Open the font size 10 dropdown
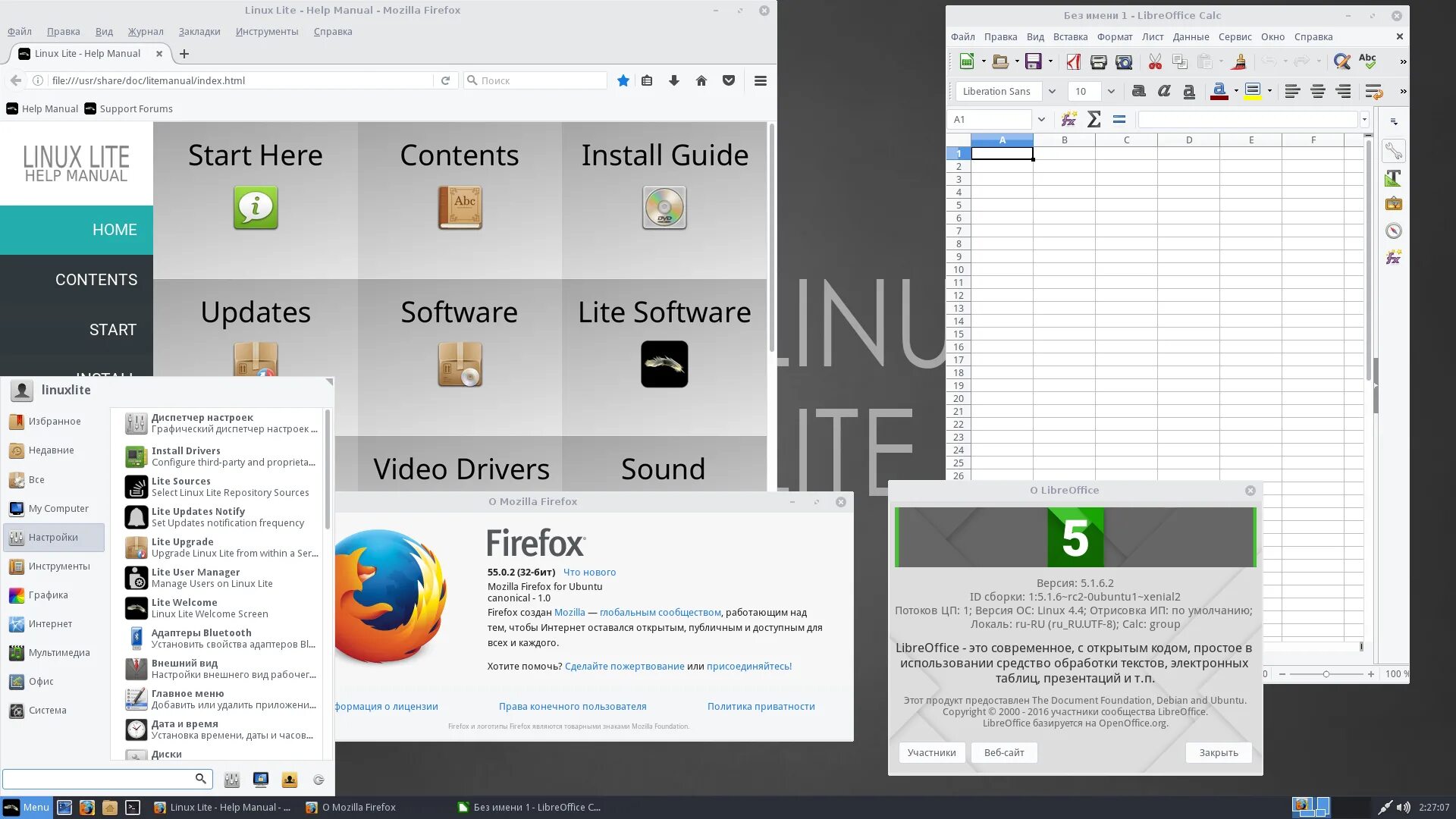Image resolution: width=1456 pixels, height=819 pixels. 1111,92
